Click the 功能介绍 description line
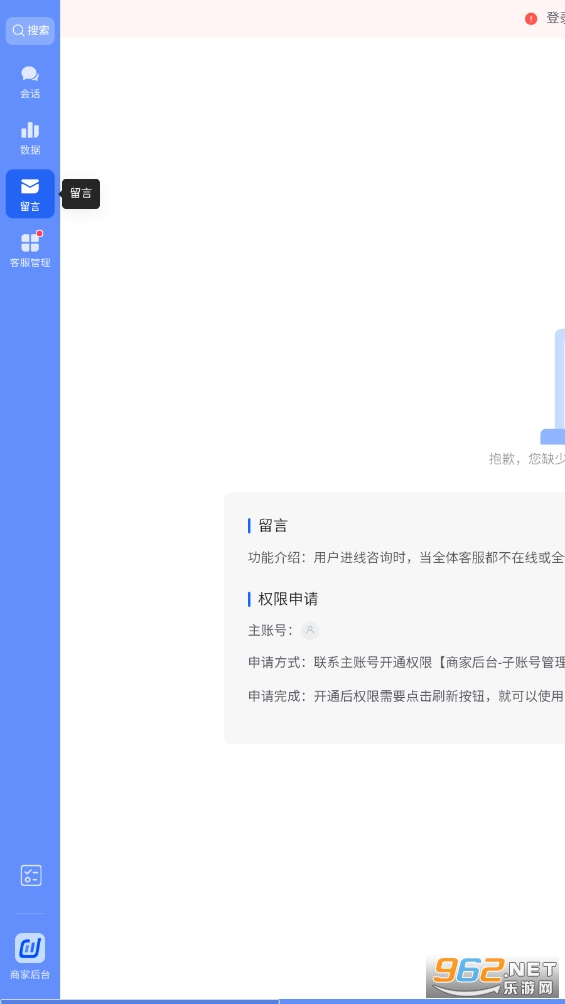The image size is (565, 1004). (x=406, y=558)
